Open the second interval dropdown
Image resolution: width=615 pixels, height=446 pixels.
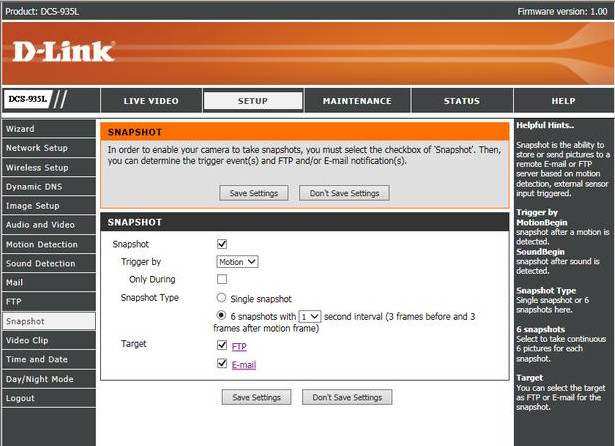point(310,317)
